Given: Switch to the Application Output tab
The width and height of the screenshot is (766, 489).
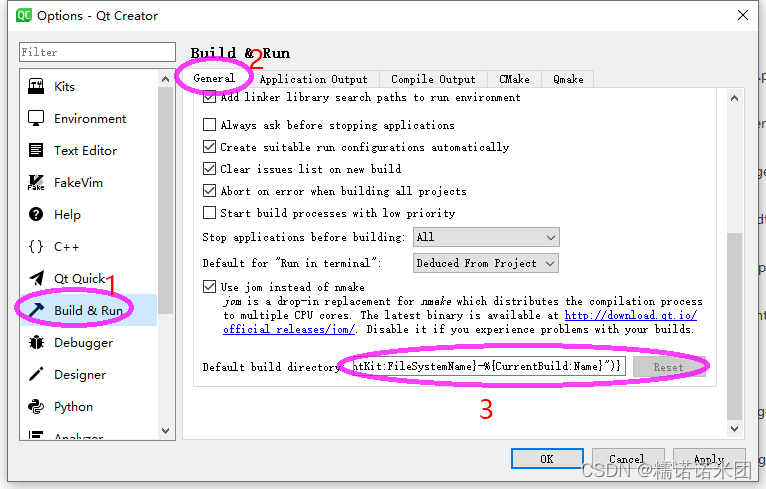Looking at the screenshot, I should pyautogui.click(x=314, y=79).
